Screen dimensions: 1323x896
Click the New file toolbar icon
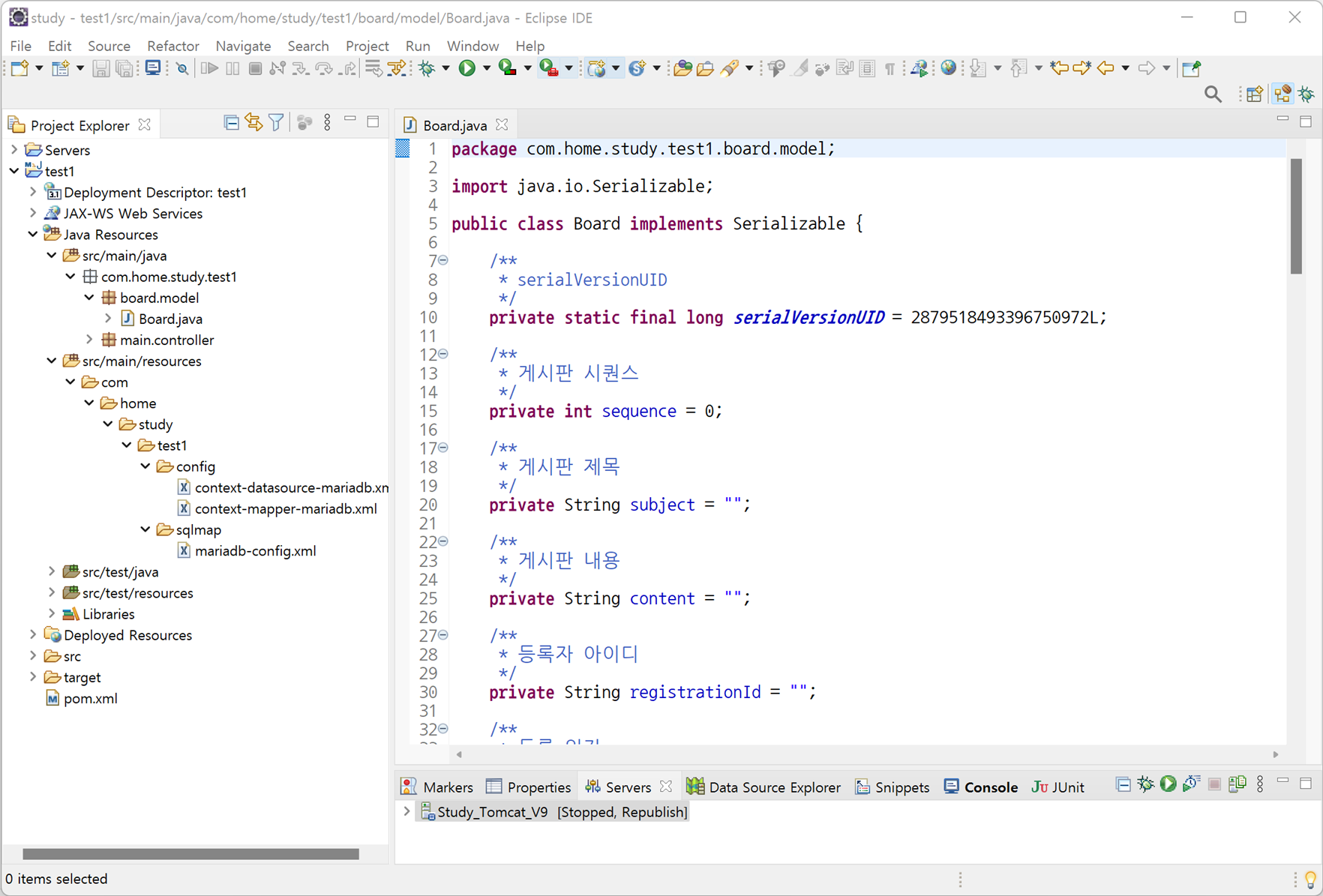[19, 68]
